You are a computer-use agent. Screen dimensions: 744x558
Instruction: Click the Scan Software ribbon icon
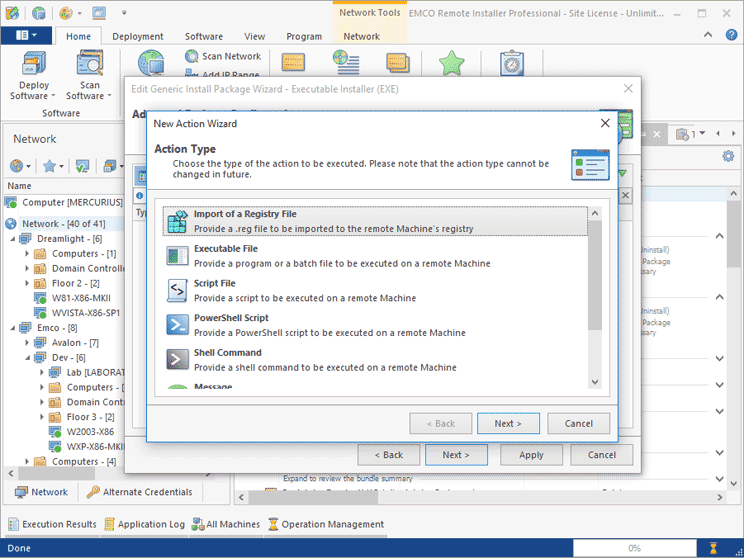click(90, 66)
